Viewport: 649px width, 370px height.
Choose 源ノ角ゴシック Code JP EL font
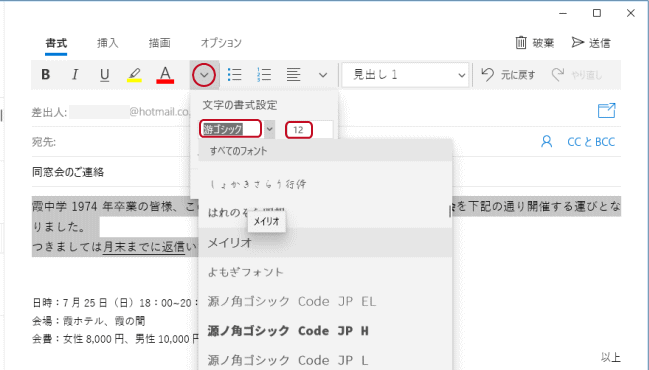click(x=325, y=301)
